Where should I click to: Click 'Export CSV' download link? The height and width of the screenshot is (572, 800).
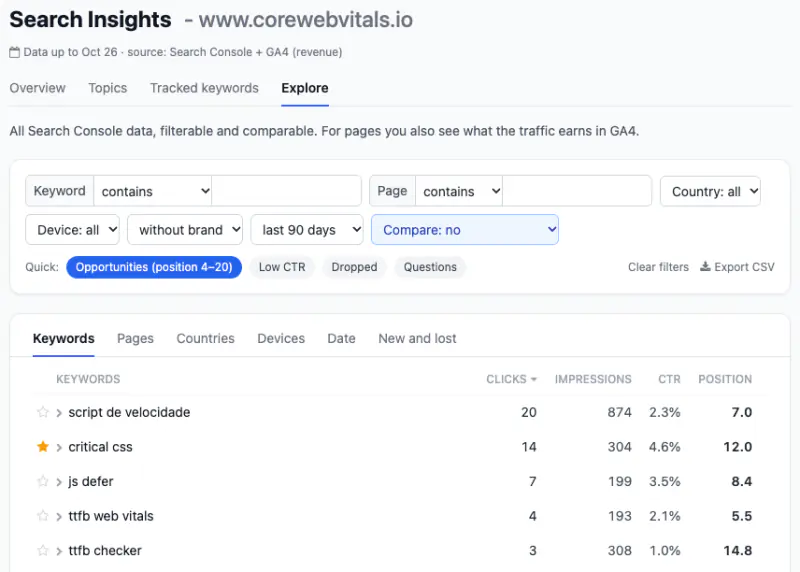[737, 267]
